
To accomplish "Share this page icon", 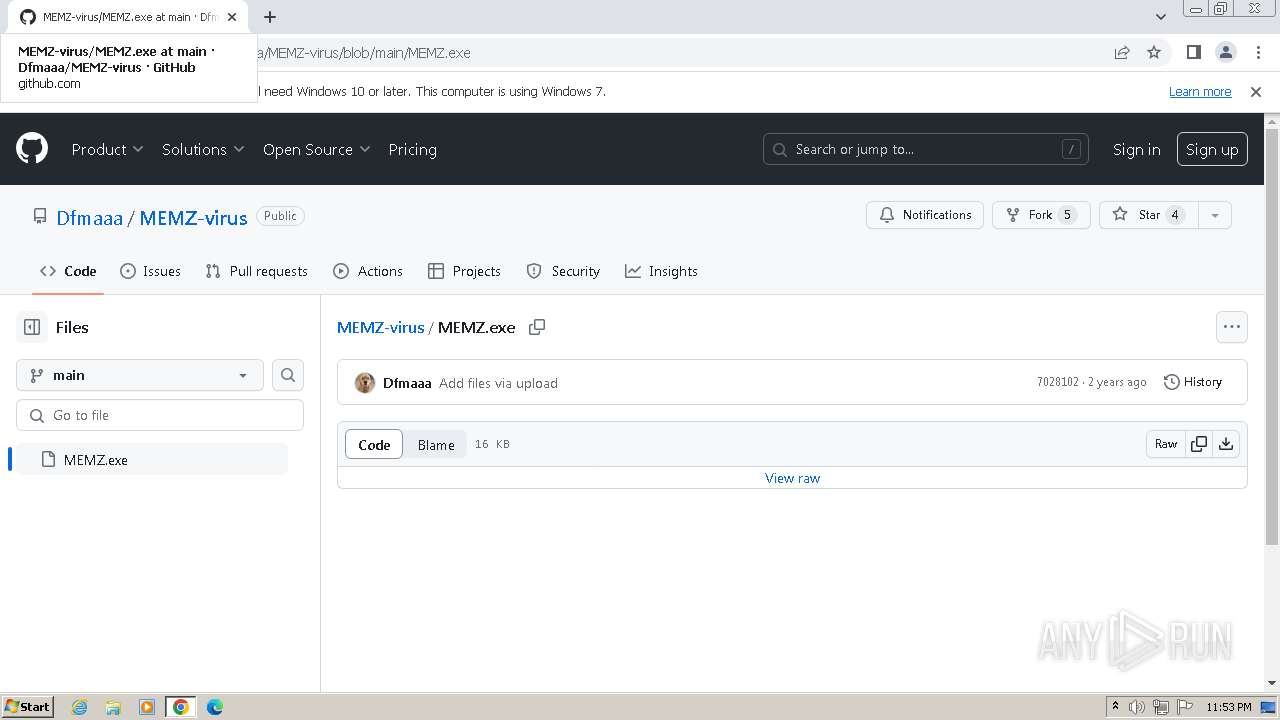I will pyautogui.click(x=1122, y=52).
